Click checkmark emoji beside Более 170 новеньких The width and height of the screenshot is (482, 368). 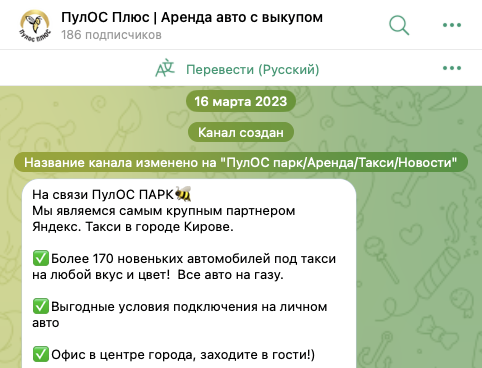(41, 259)
